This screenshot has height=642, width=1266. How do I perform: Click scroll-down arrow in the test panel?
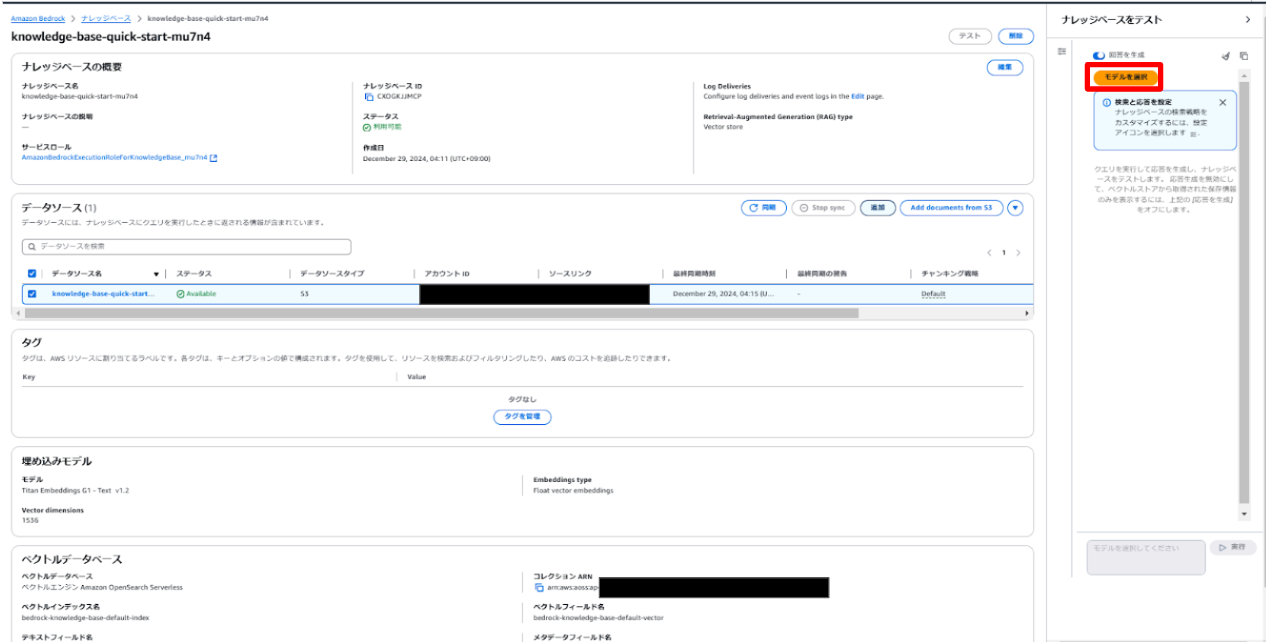(1244, 514)
